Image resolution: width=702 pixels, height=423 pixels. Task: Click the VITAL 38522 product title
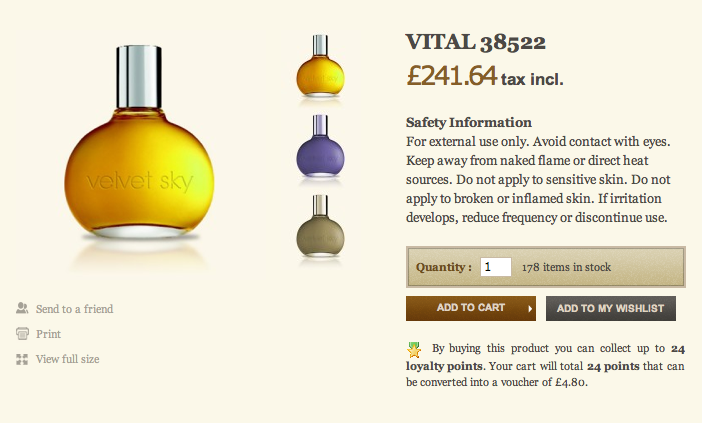click(x=475, y=43)
